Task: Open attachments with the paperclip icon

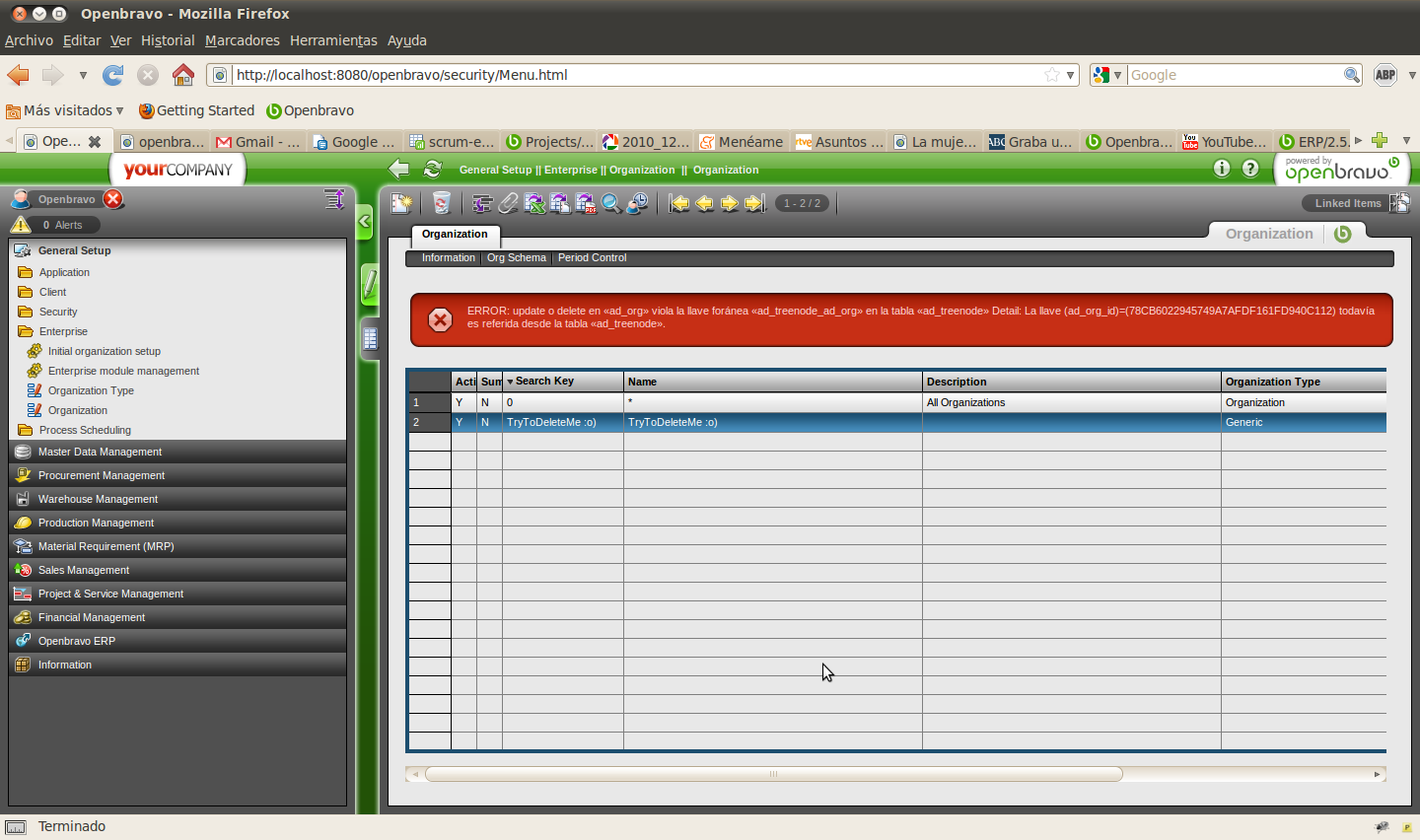Action: click(508, 203)
